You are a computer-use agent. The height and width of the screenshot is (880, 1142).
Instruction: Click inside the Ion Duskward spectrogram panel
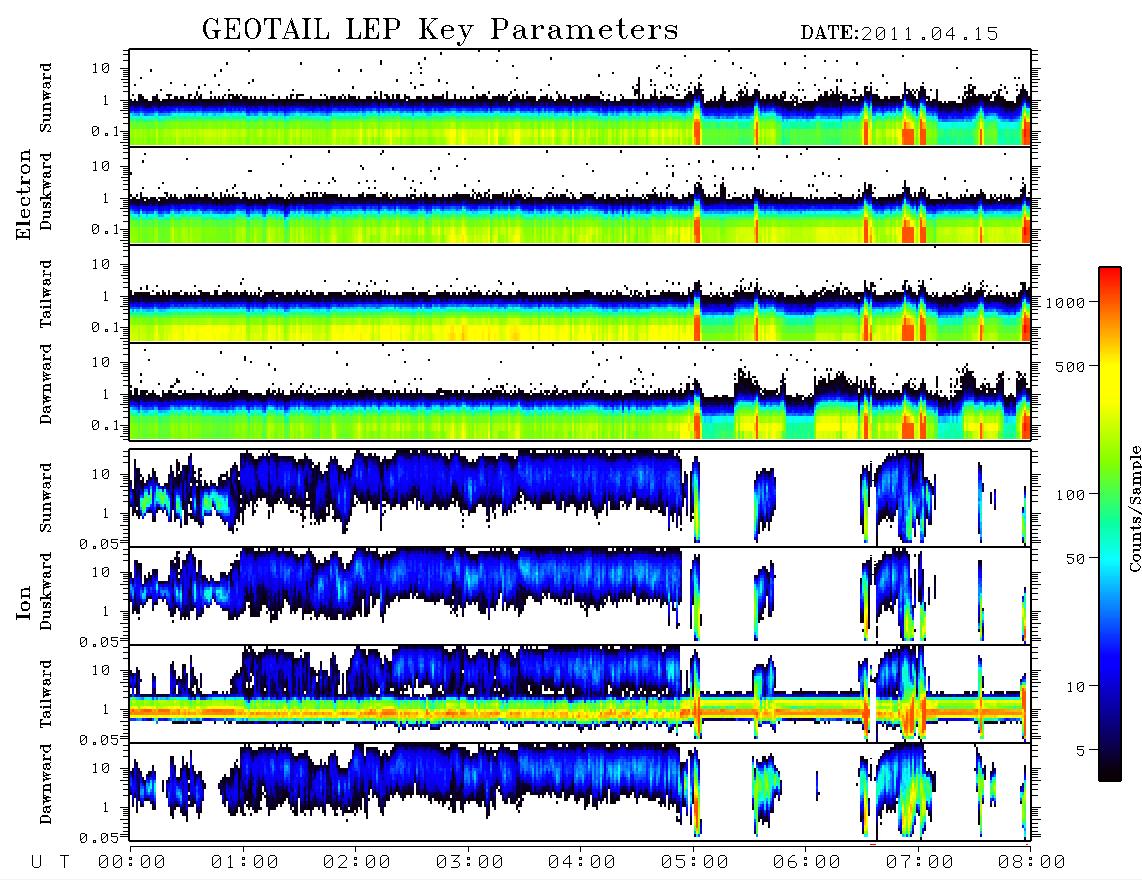[x=580, y=595]
